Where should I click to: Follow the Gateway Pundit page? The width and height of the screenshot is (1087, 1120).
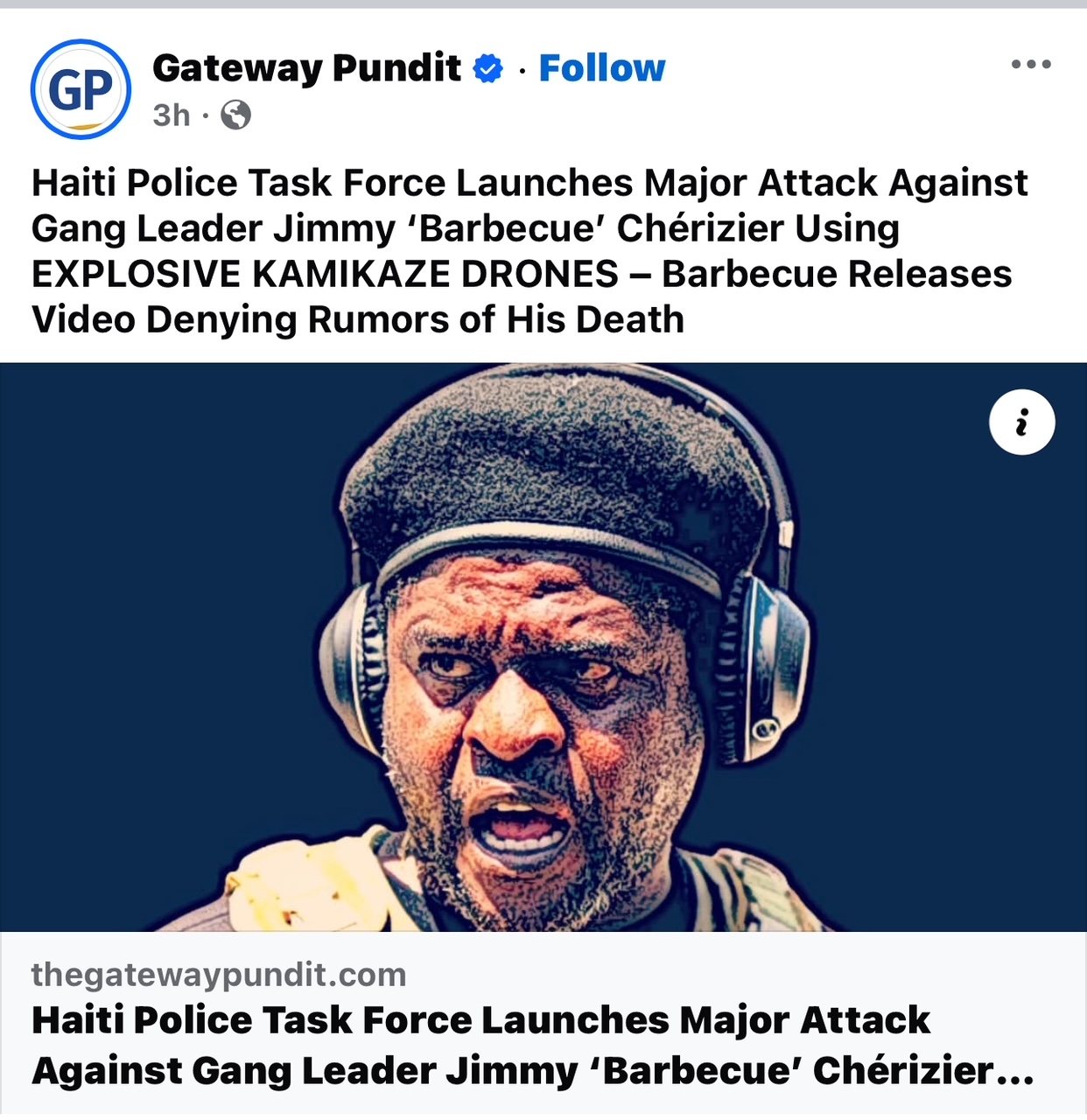pyautogui.click(x=602, y=68)
